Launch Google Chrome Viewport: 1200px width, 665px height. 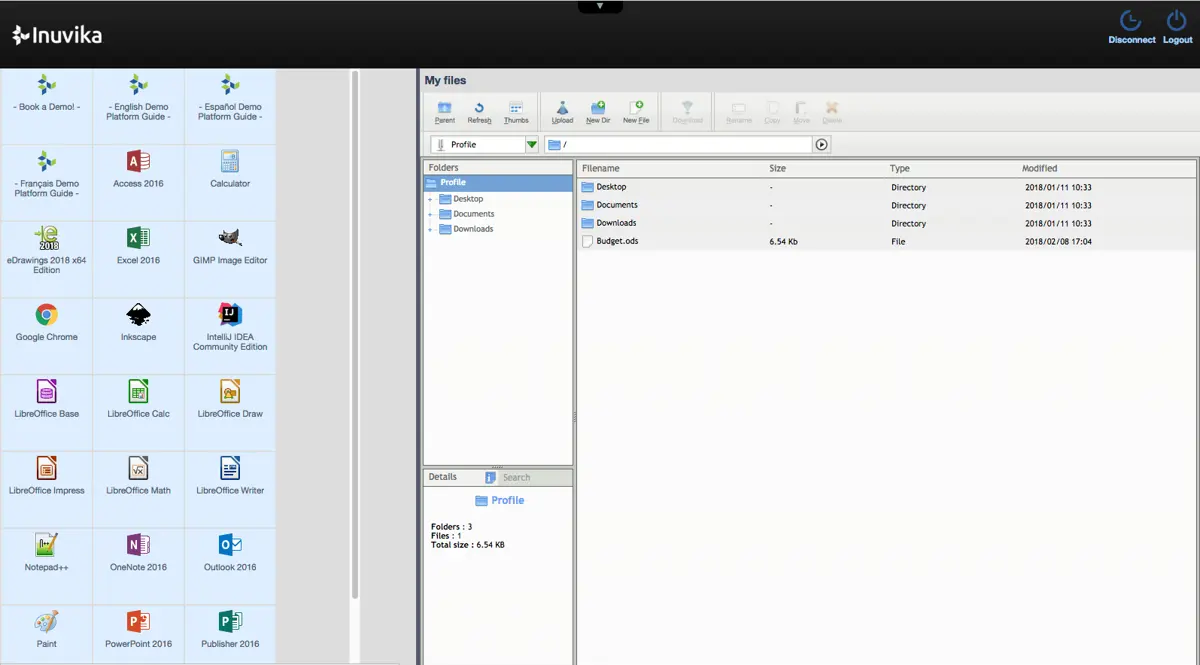coord(46,337)
